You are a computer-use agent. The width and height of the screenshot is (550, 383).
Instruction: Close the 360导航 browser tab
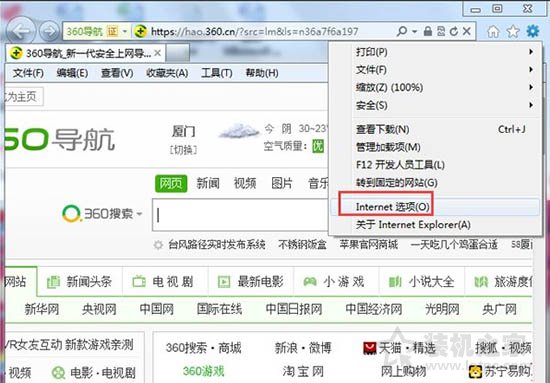pos(157,53)
